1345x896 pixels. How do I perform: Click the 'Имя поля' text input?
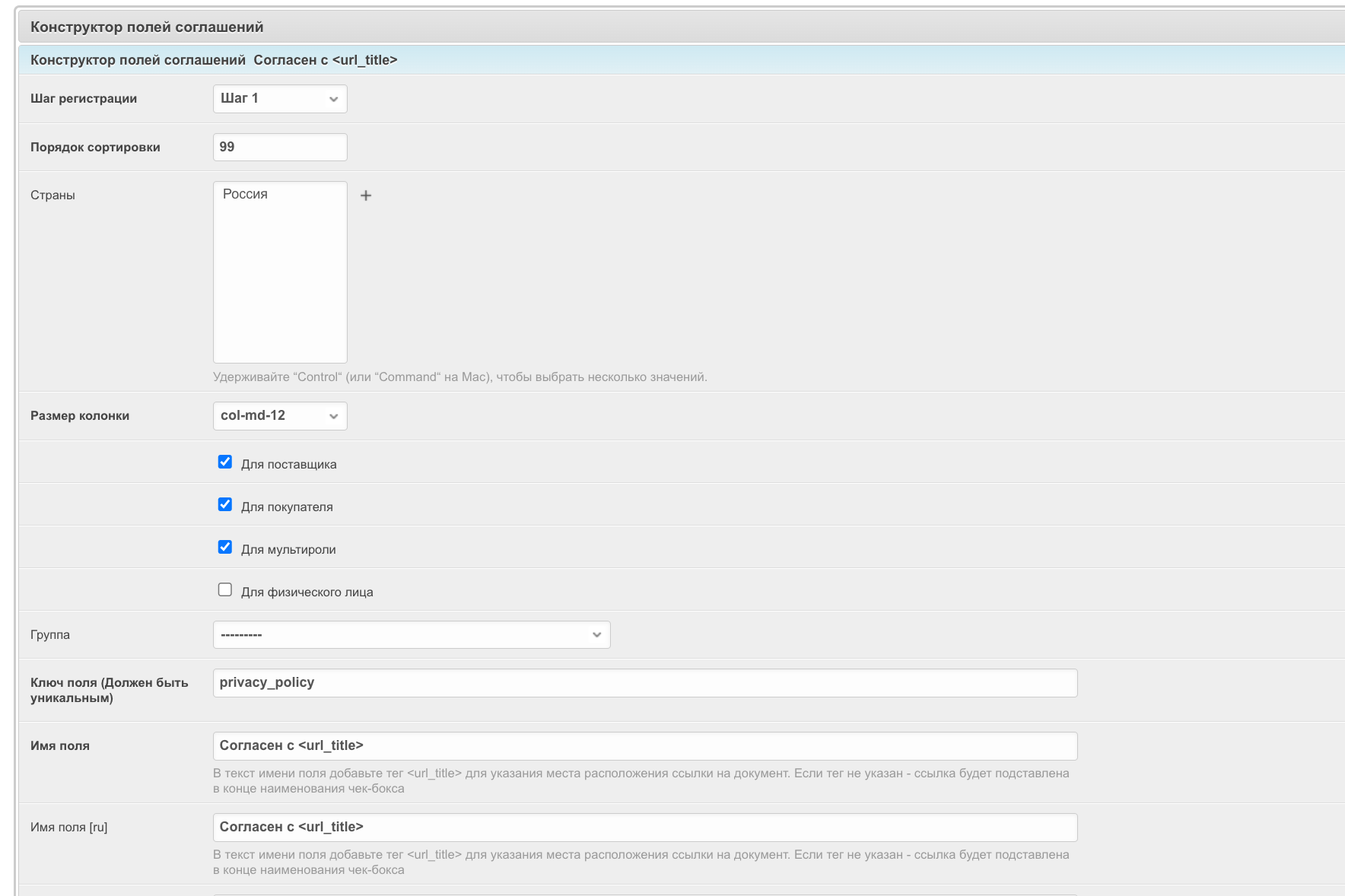pyautogui.click(x=644, y=746)
